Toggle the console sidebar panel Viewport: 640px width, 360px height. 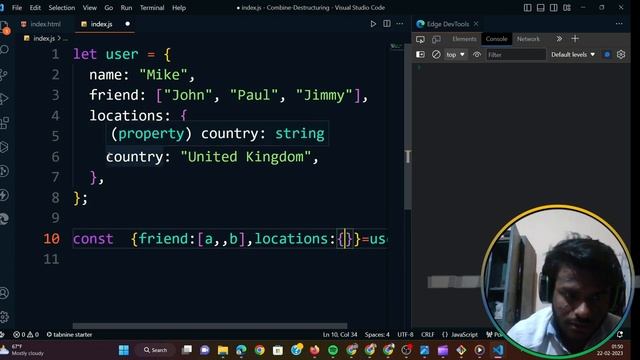click(x=420, y=54)
